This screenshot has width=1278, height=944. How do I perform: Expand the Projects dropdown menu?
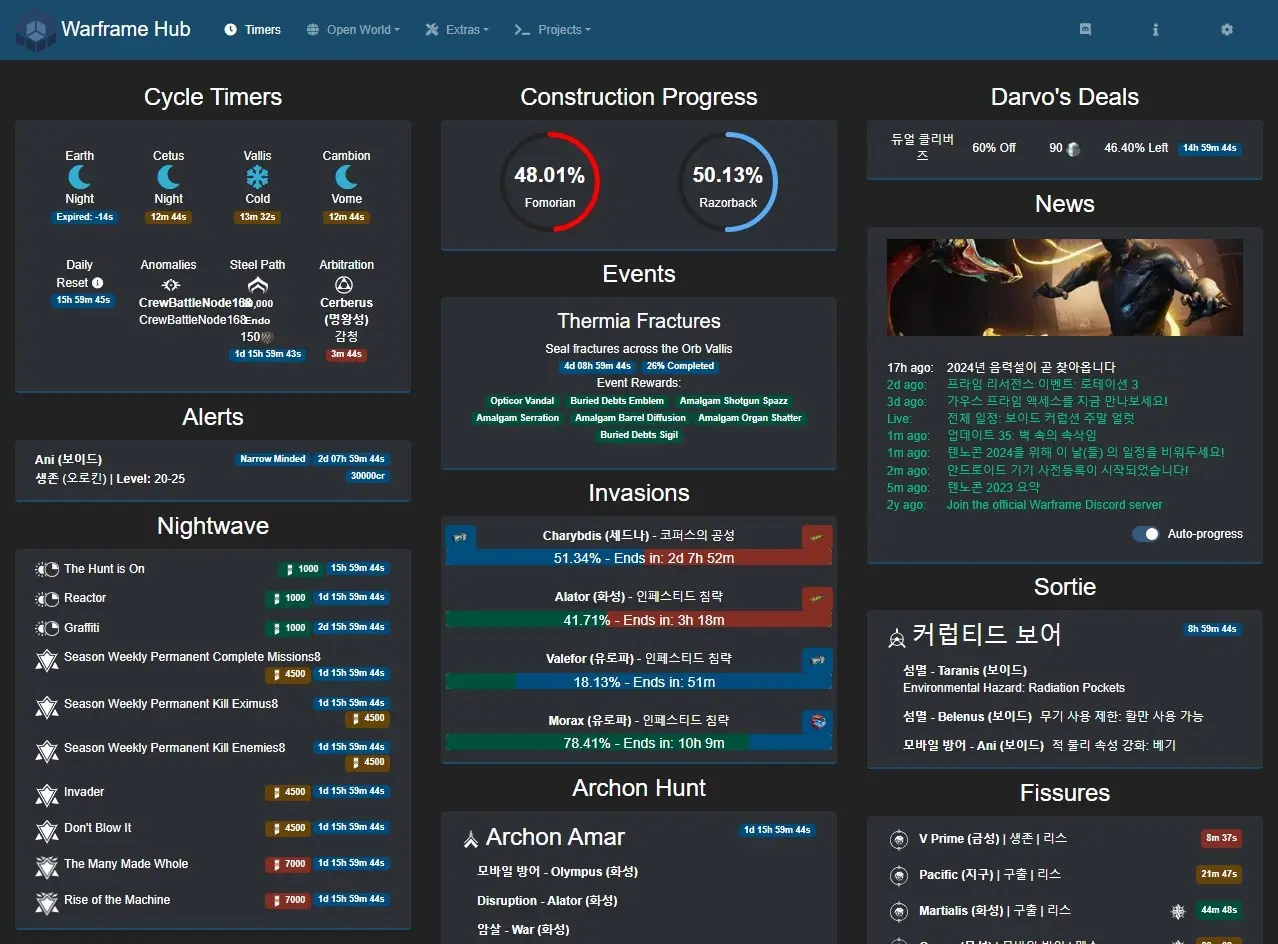(552, 30)
